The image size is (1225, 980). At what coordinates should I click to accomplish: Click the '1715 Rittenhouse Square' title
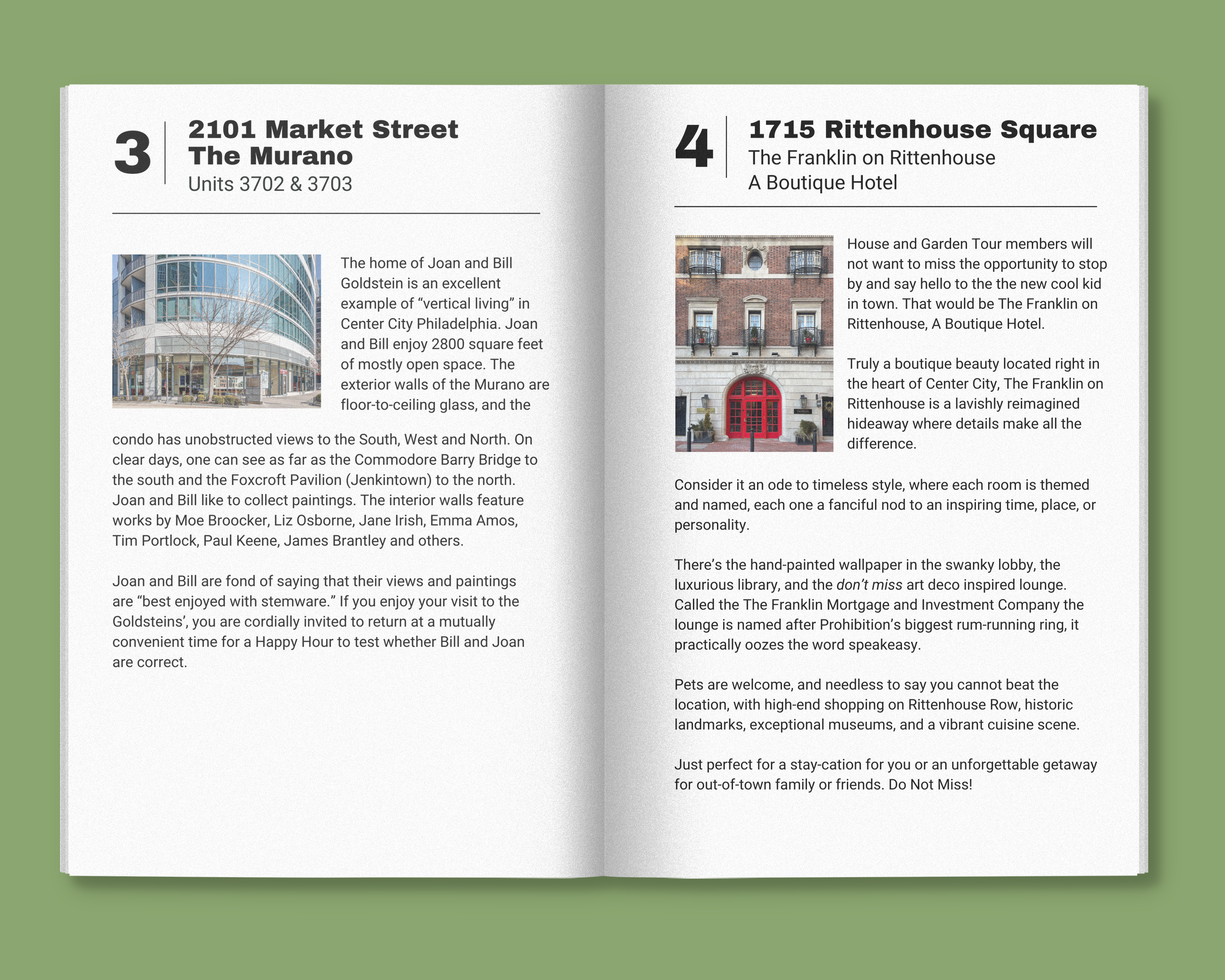tap(922, 129)
